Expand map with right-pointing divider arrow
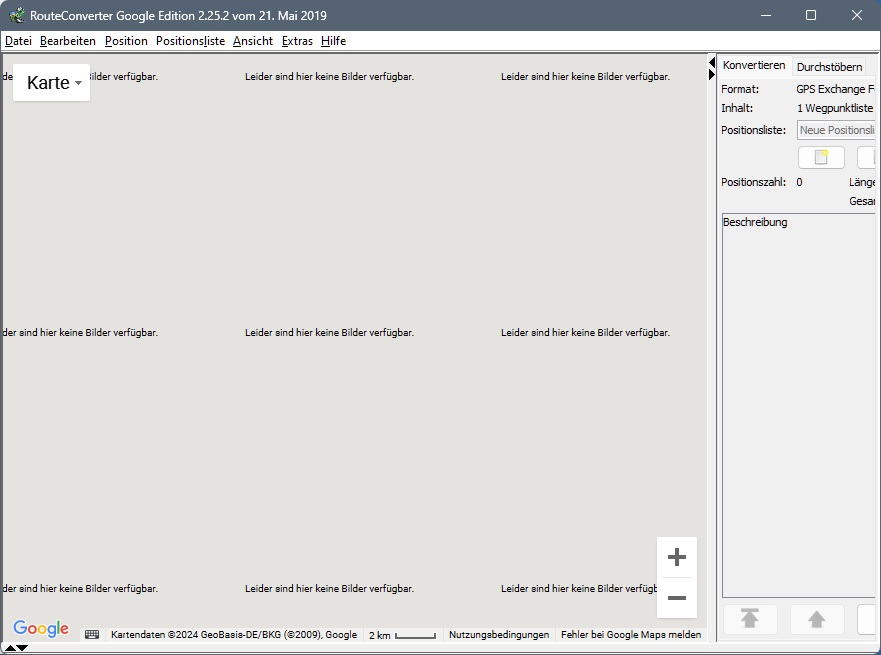Screen dimensions: 881x655 [x=712, y=75]
